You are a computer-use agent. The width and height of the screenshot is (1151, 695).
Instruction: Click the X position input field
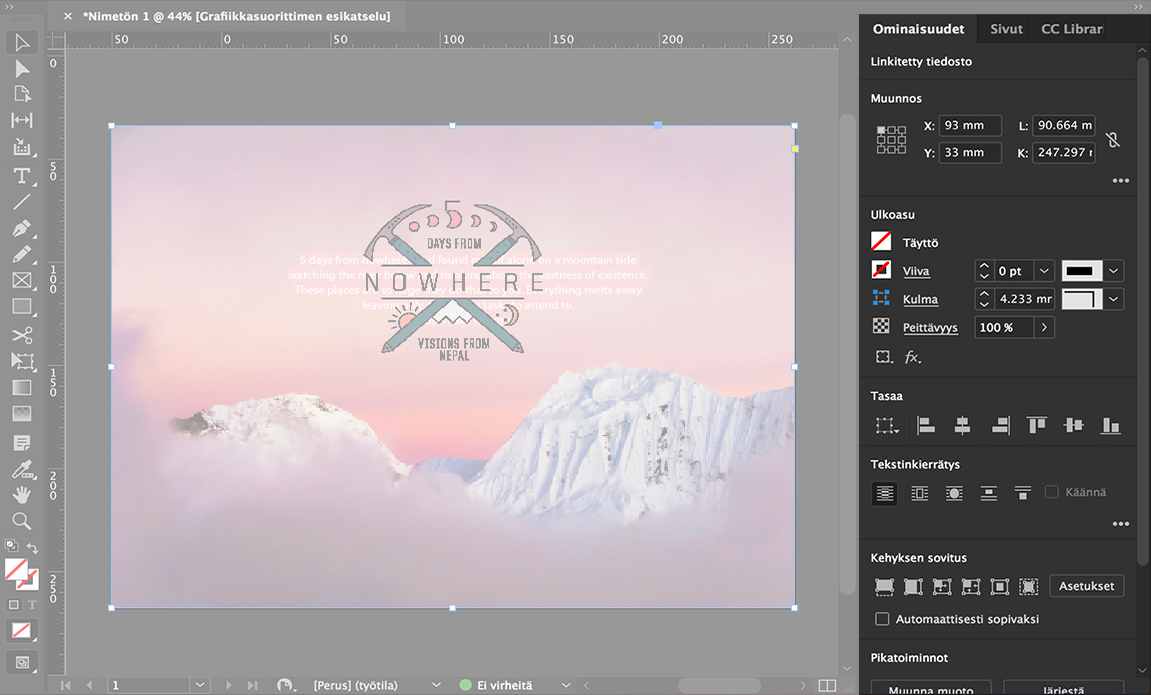click(x=969, y=126)
